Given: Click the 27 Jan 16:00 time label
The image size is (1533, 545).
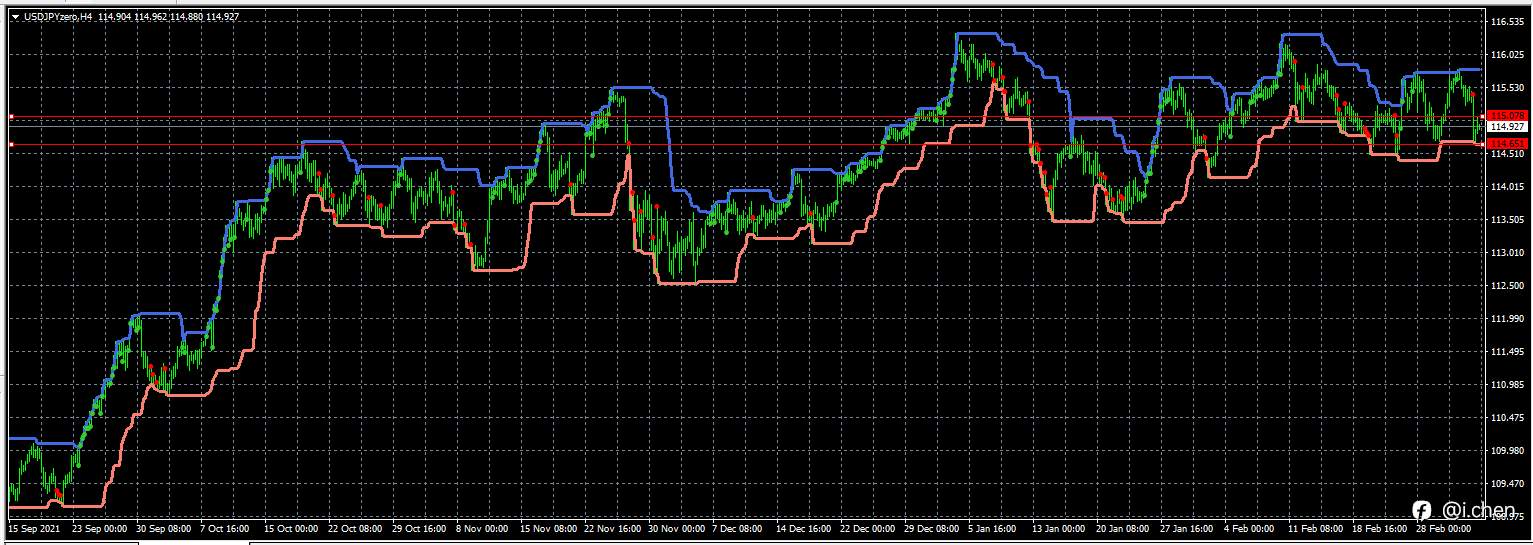Looking at the screenshot, I should click(1188, 528).
